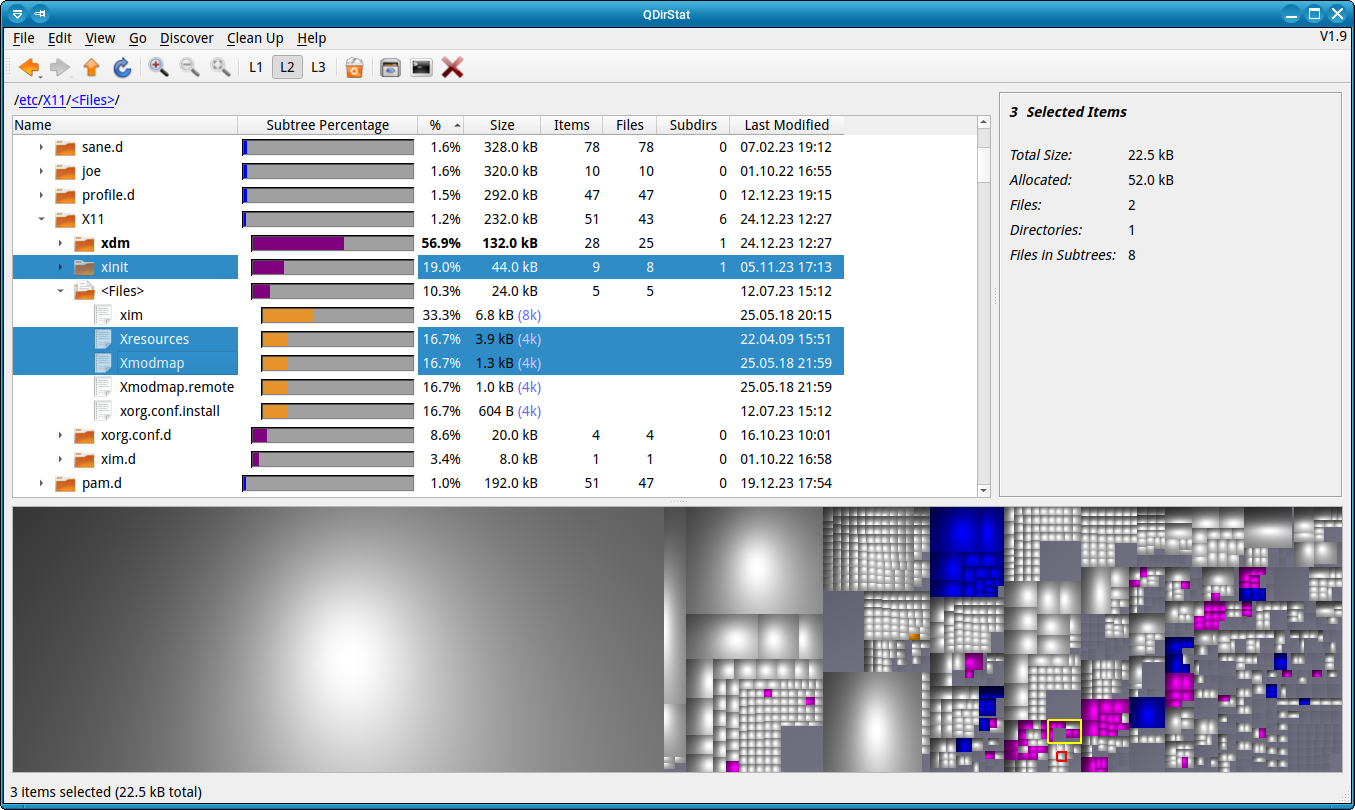
Task: Open file manager here
Action: 390,67
